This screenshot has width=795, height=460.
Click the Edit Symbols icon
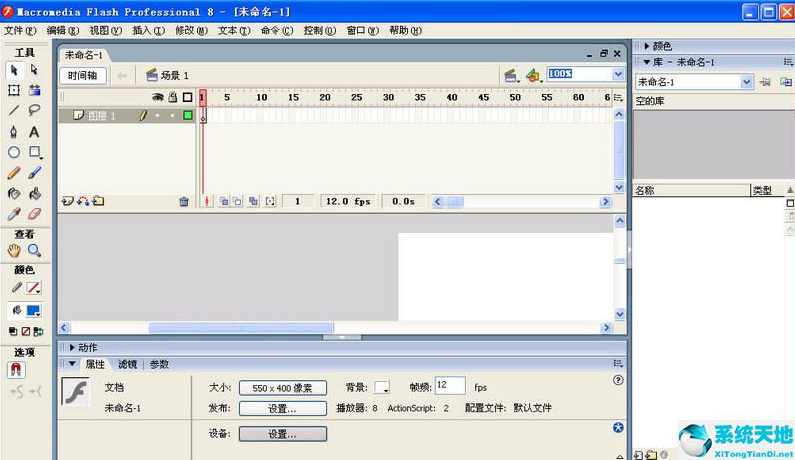(x=533, y=76)
